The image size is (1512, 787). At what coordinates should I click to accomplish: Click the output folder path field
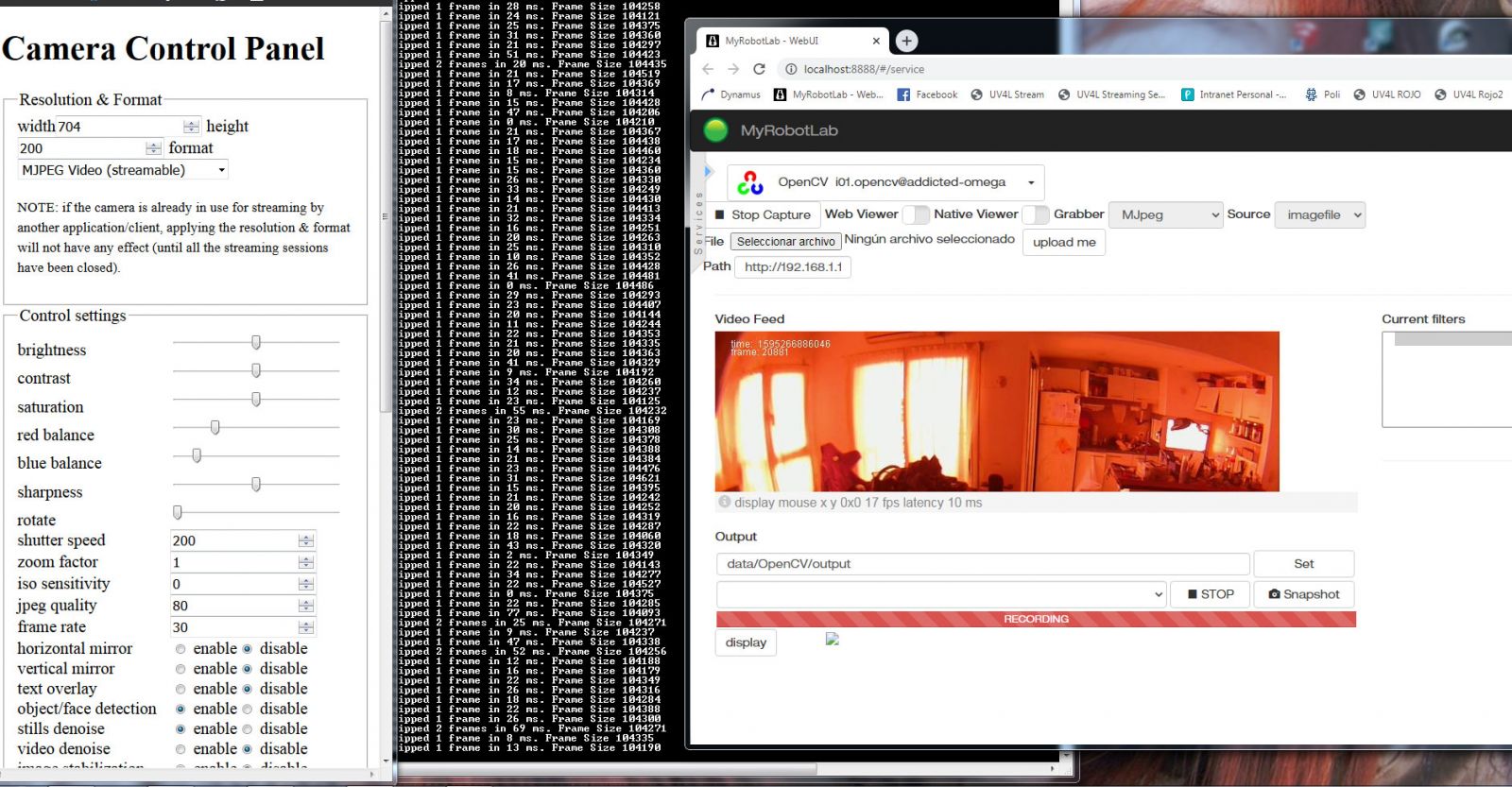point(983,564)
